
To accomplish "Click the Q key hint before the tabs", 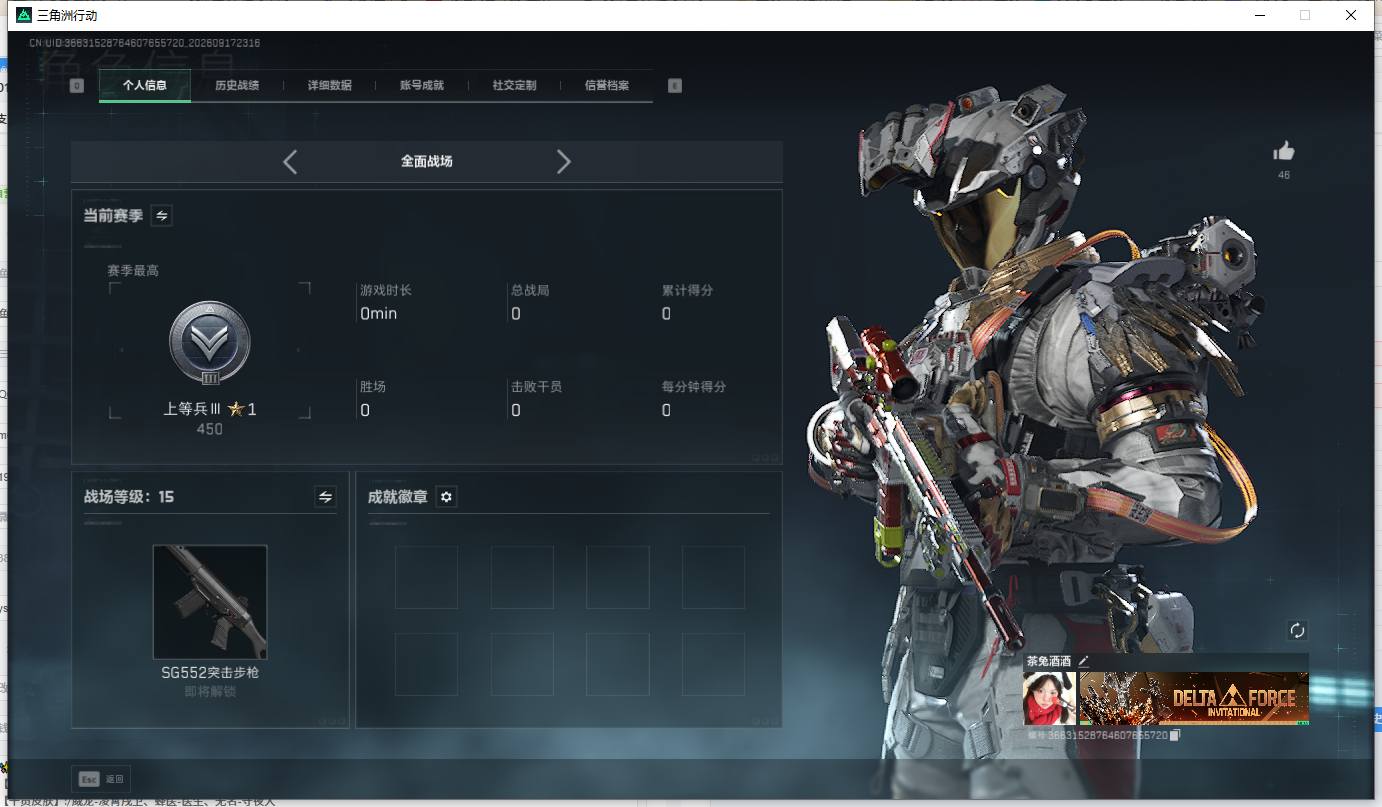I will tap(77, 86).
